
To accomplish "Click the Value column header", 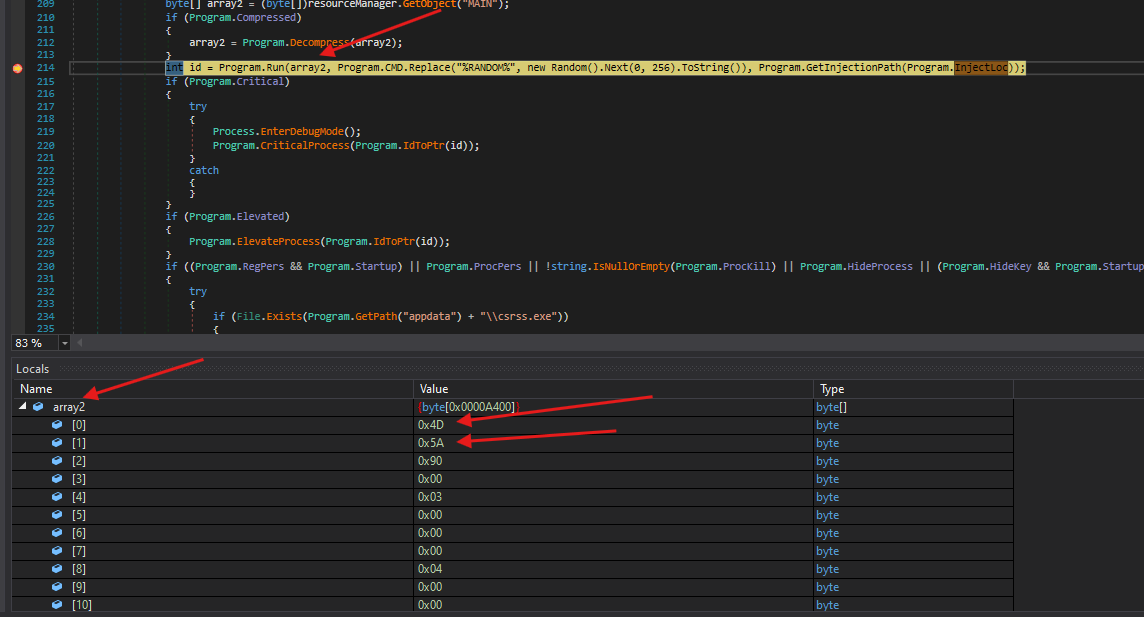I will 613,389.
